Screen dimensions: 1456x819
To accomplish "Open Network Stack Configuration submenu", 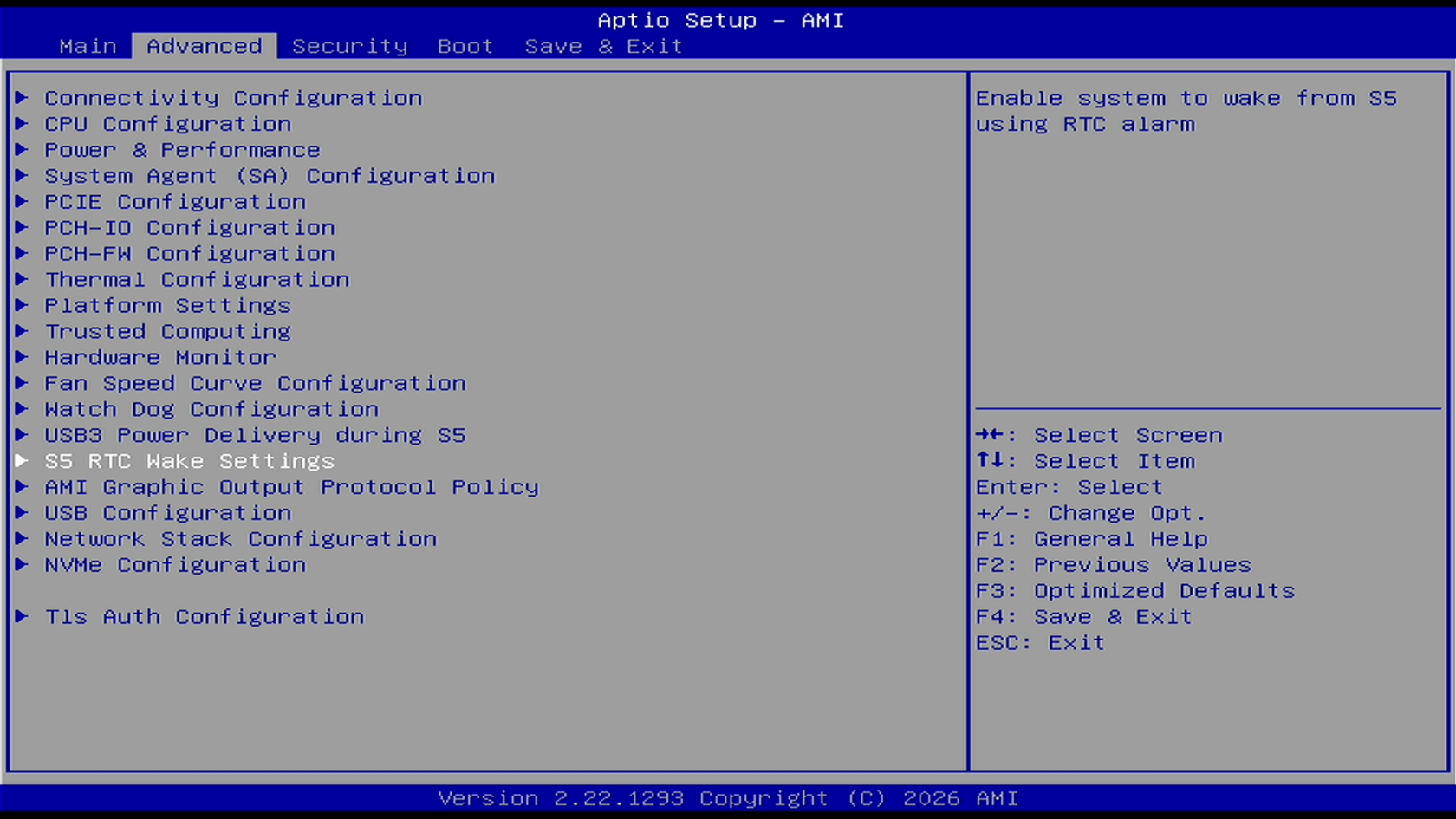I will point(240,539).
